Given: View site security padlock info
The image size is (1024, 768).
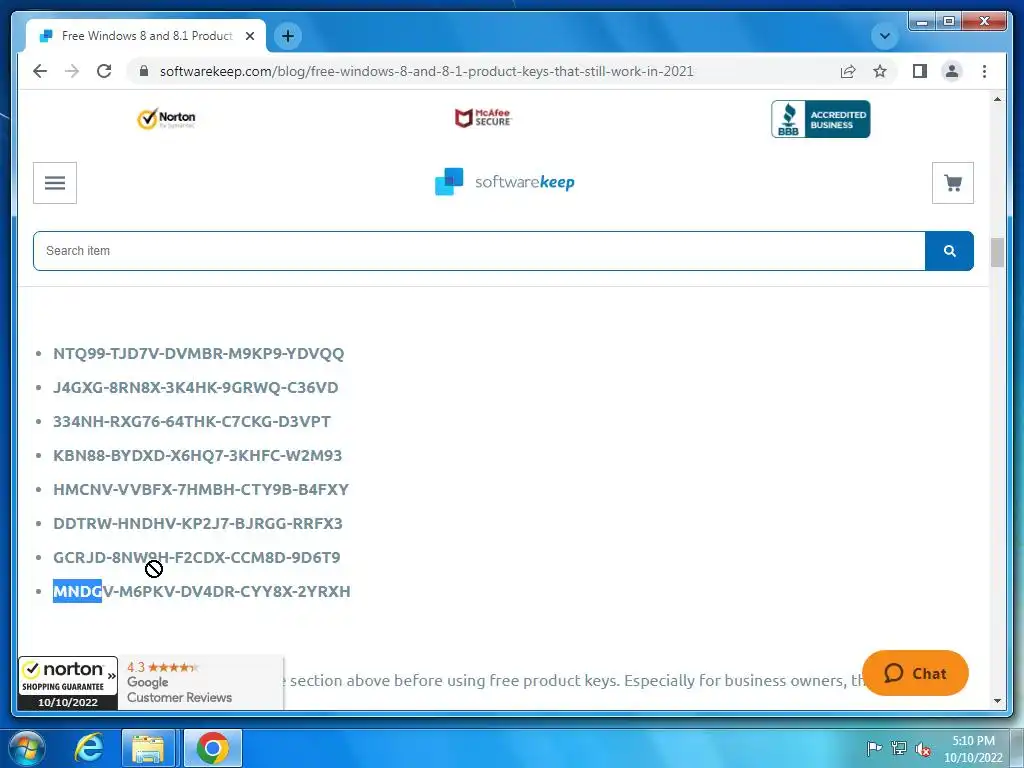Looking at the screenshot, I should (144, 71).
